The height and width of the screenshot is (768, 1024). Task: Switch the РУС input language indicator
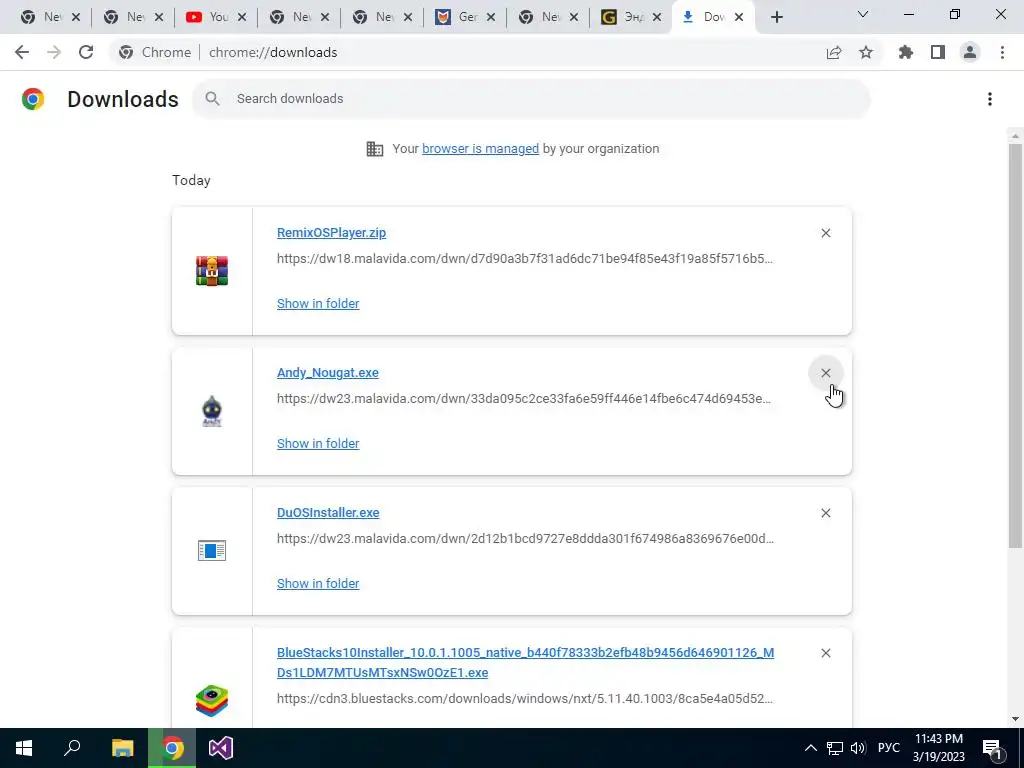coord(888,748)
